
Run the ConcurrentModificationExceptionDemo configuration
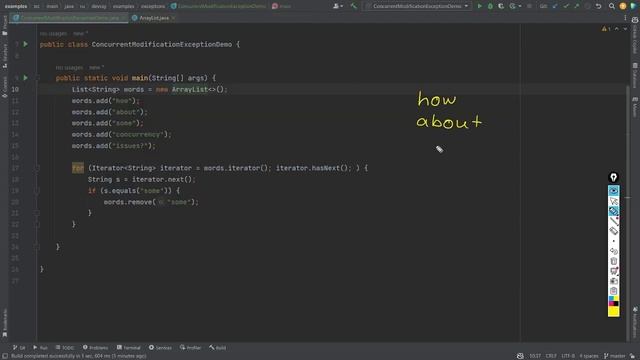point(480,6)
